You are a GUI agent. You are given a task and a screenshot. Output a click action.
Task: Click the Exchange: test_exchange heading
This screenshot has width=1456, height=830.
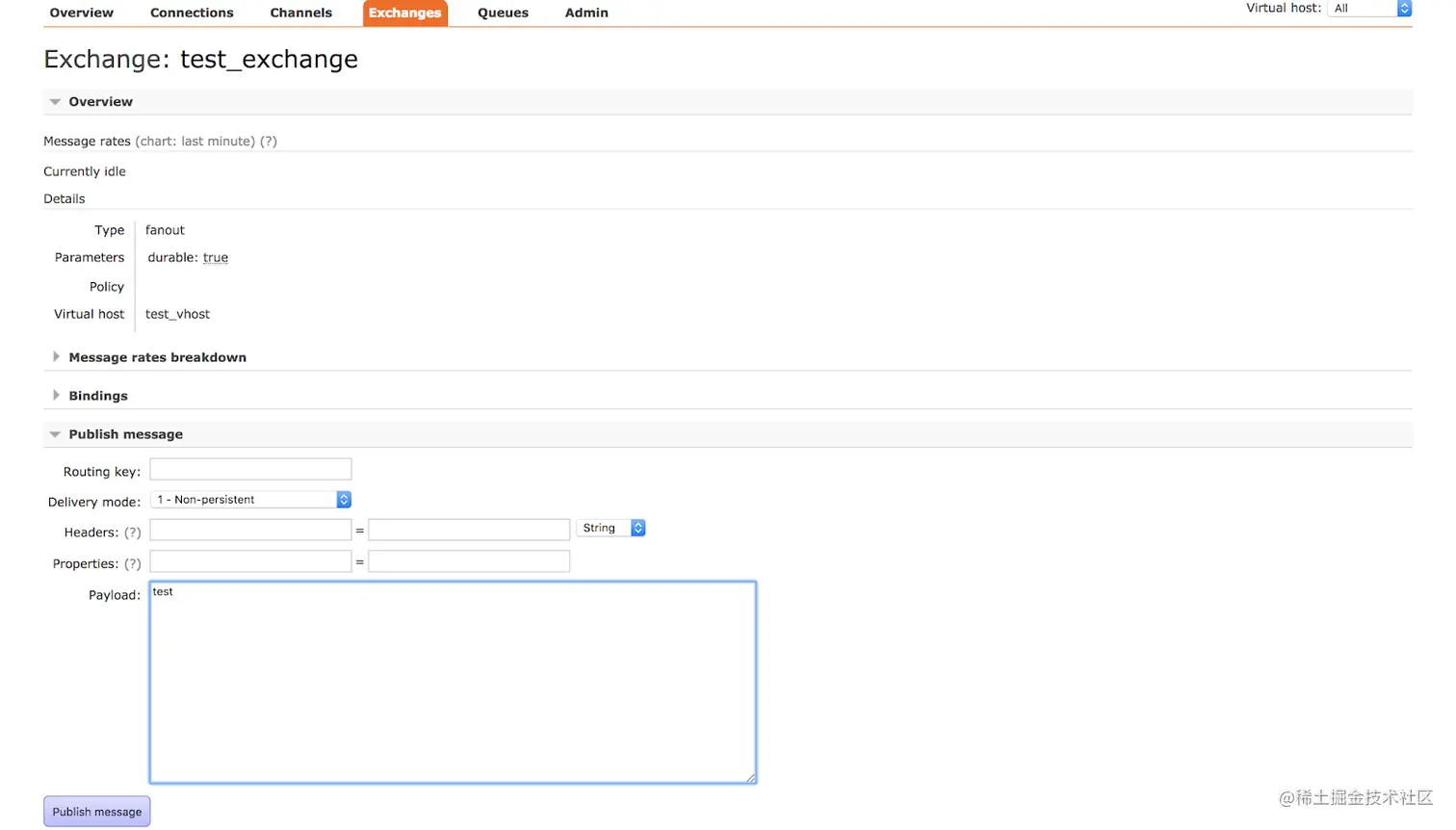[200, 60]
